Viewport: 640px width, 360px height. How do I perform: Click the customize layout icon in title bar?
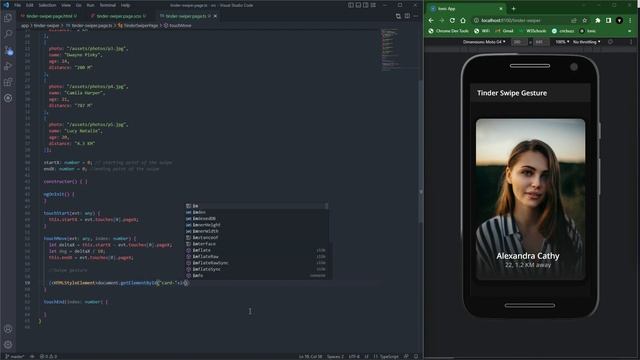coord(373,5)
